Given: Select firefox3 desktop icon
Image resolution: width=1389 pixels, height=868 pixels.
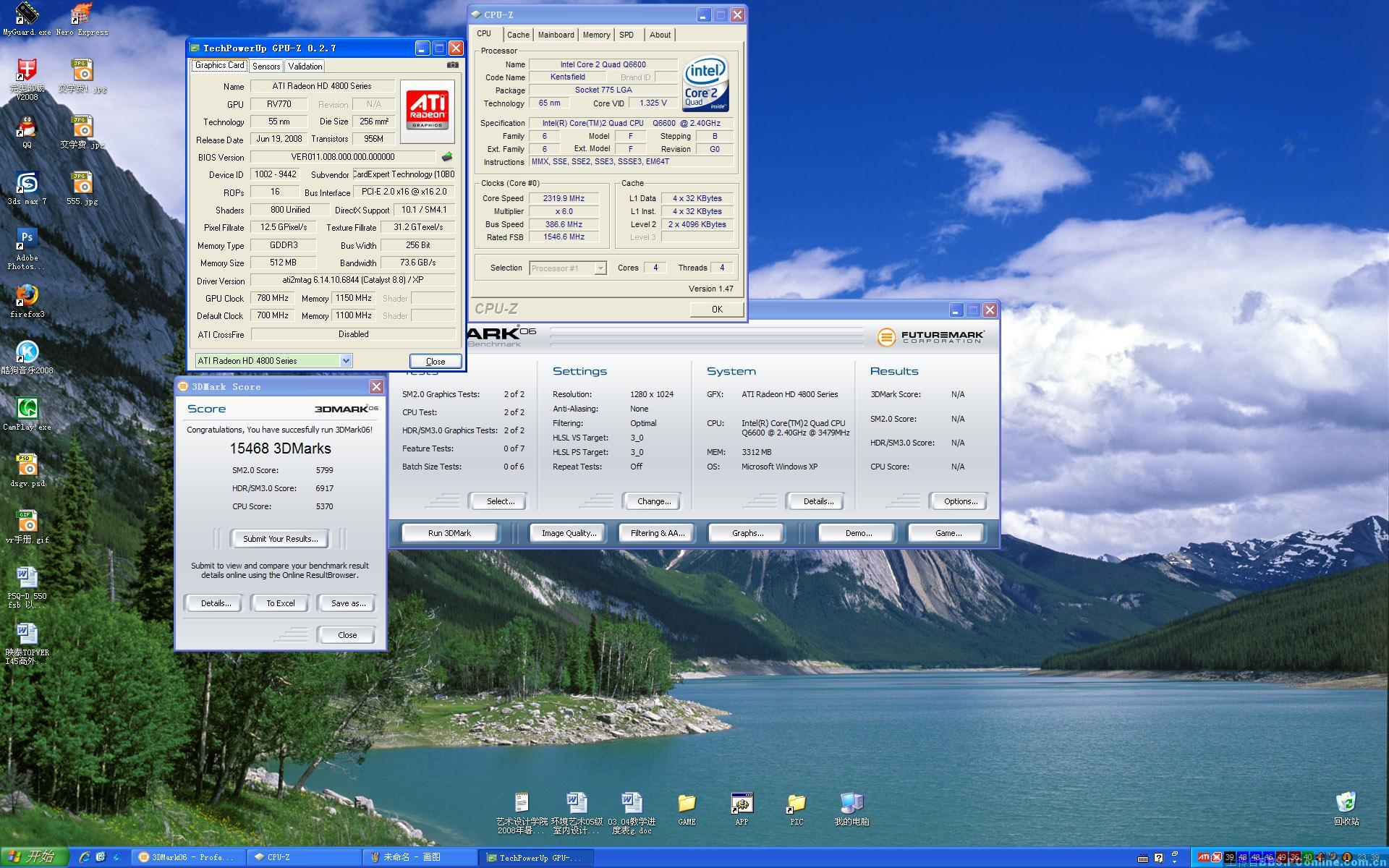Looking at the screenshot, I should coord(27,301).
